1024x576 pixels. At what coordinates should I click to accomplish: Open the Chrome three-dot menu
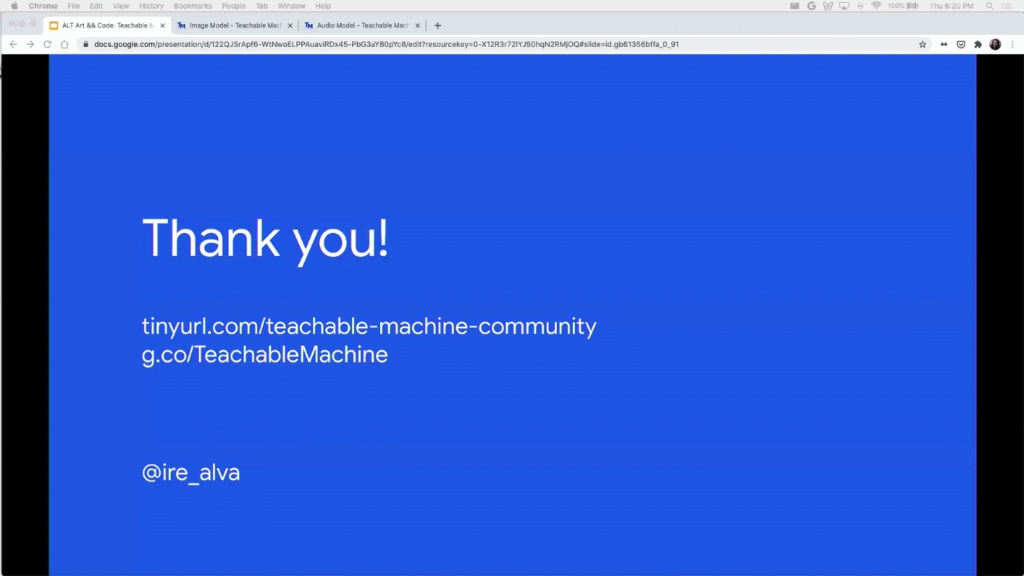tap(1012, 44)
